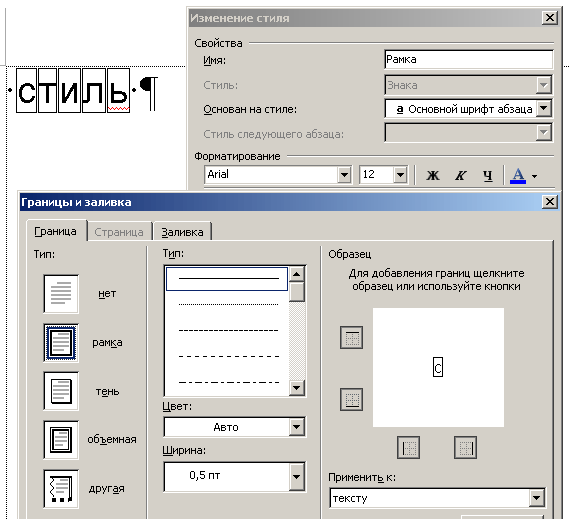Apply italic (К) formatting

pos(461,176)
